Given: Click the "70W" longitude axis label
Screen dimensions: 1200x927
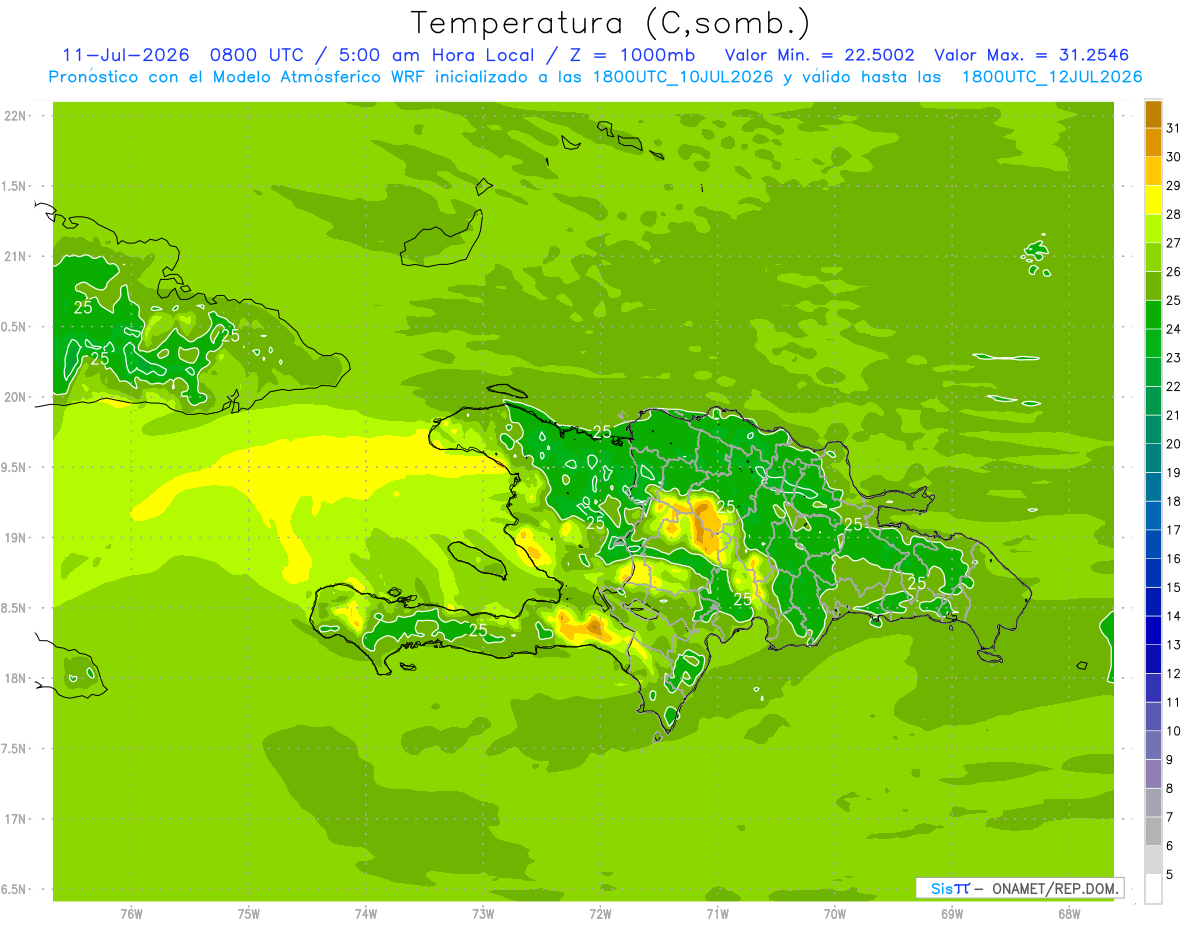Looking at the screenshot, I should [835, 914].
